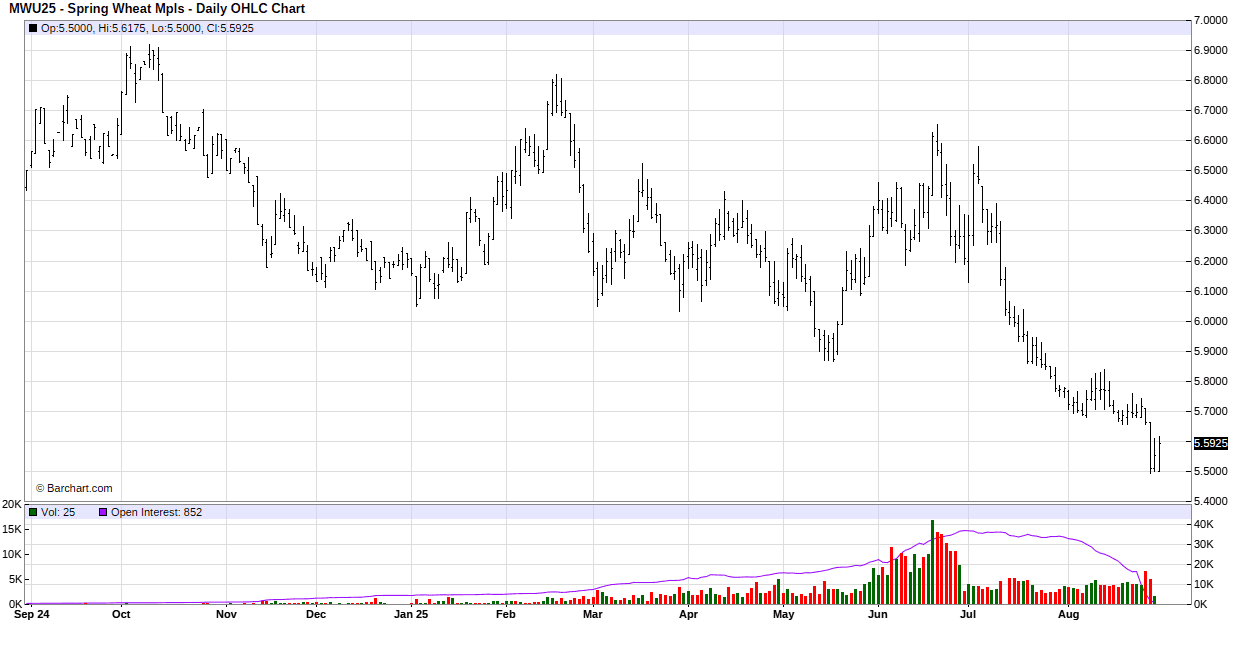The height and width of the screenshot is (645, 1236).
Task: Click the 6.2000 price axis label
Action: pyautogui.click(x=1211, y=261)
